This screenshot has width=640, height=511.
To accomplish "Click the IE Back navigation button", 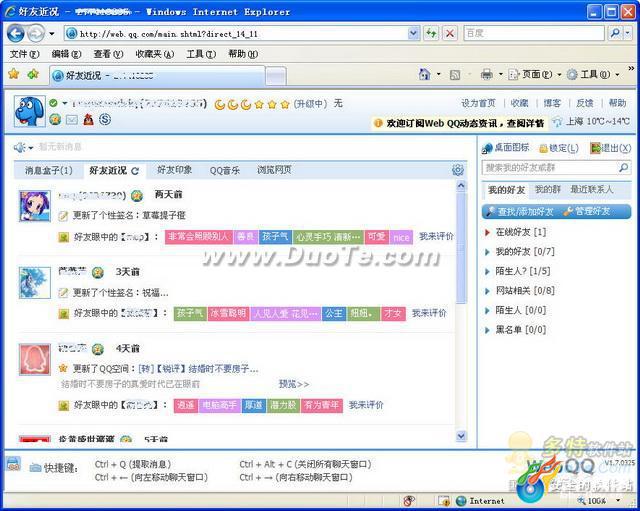I will [x=16, y=33].
